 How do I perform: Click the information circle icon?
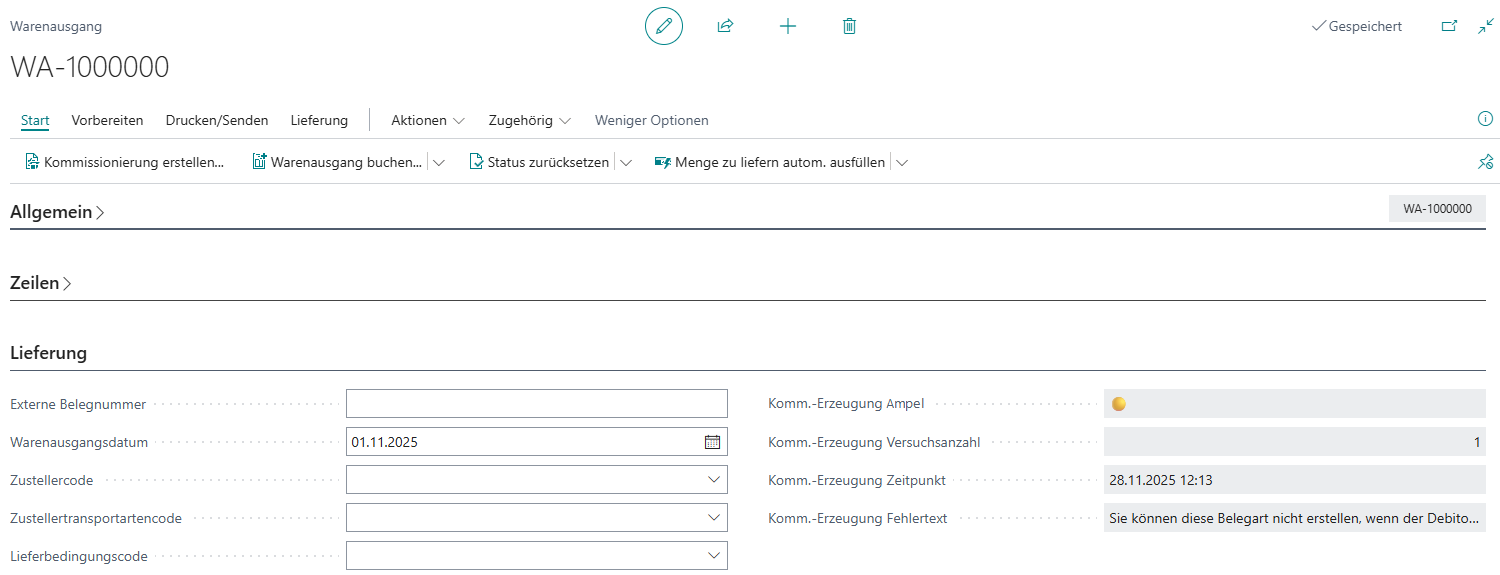(1485, 119)
